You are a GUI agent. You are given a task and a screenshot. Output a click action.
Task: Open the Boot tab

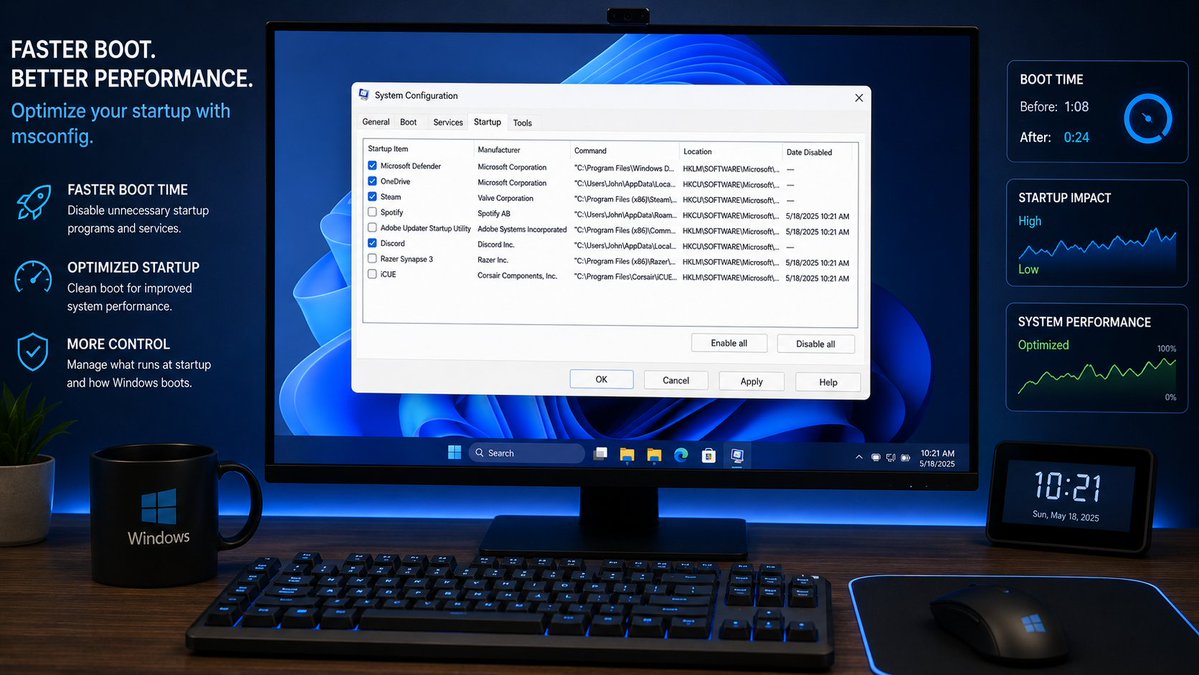click(x=408, y=122)
